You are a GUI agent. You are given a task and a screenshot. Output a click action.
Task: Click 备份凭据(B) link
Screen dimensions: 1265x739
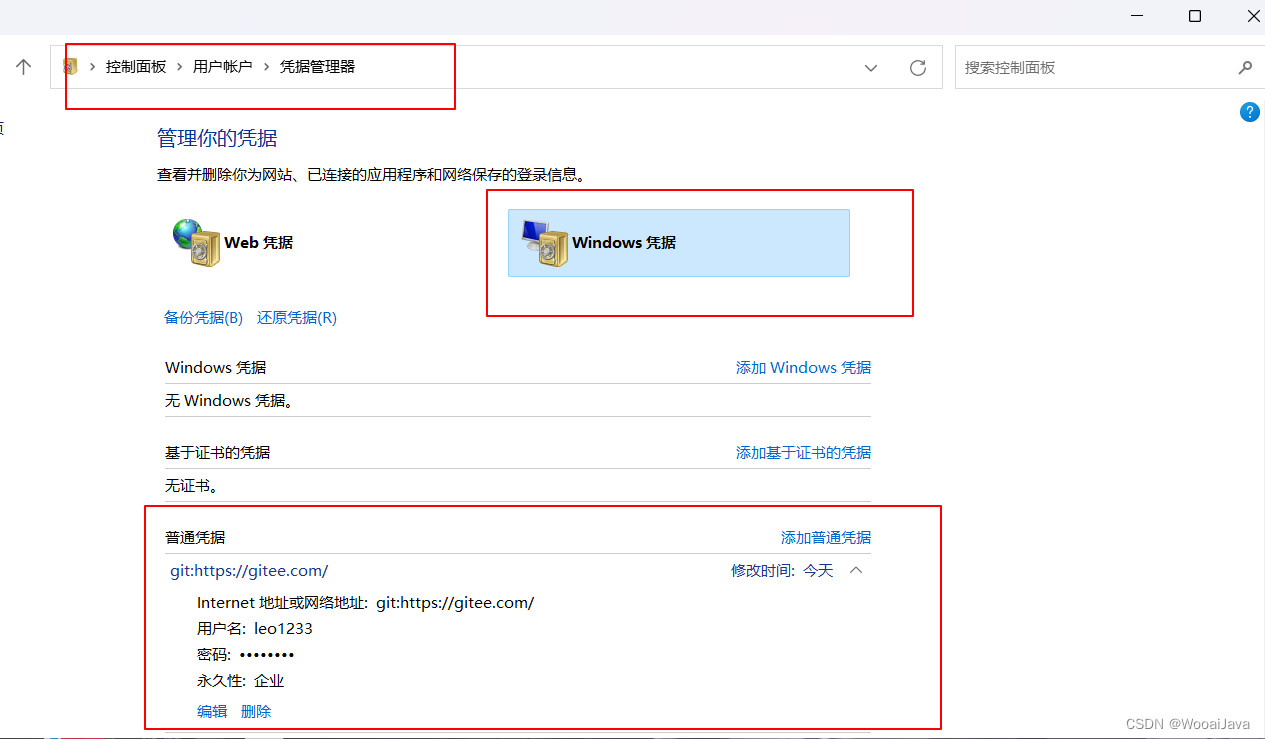tap(203, 318)
